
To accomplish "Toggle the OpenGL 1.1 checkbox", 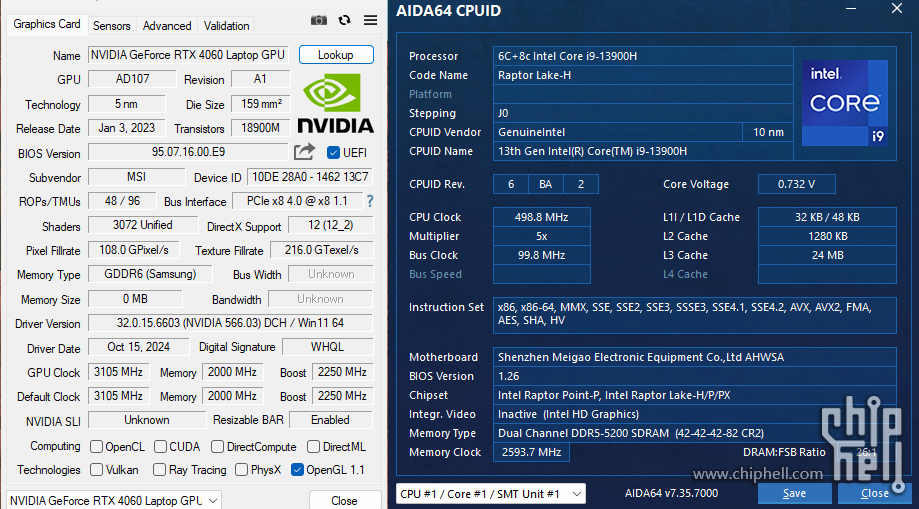I will click(297, 470).
